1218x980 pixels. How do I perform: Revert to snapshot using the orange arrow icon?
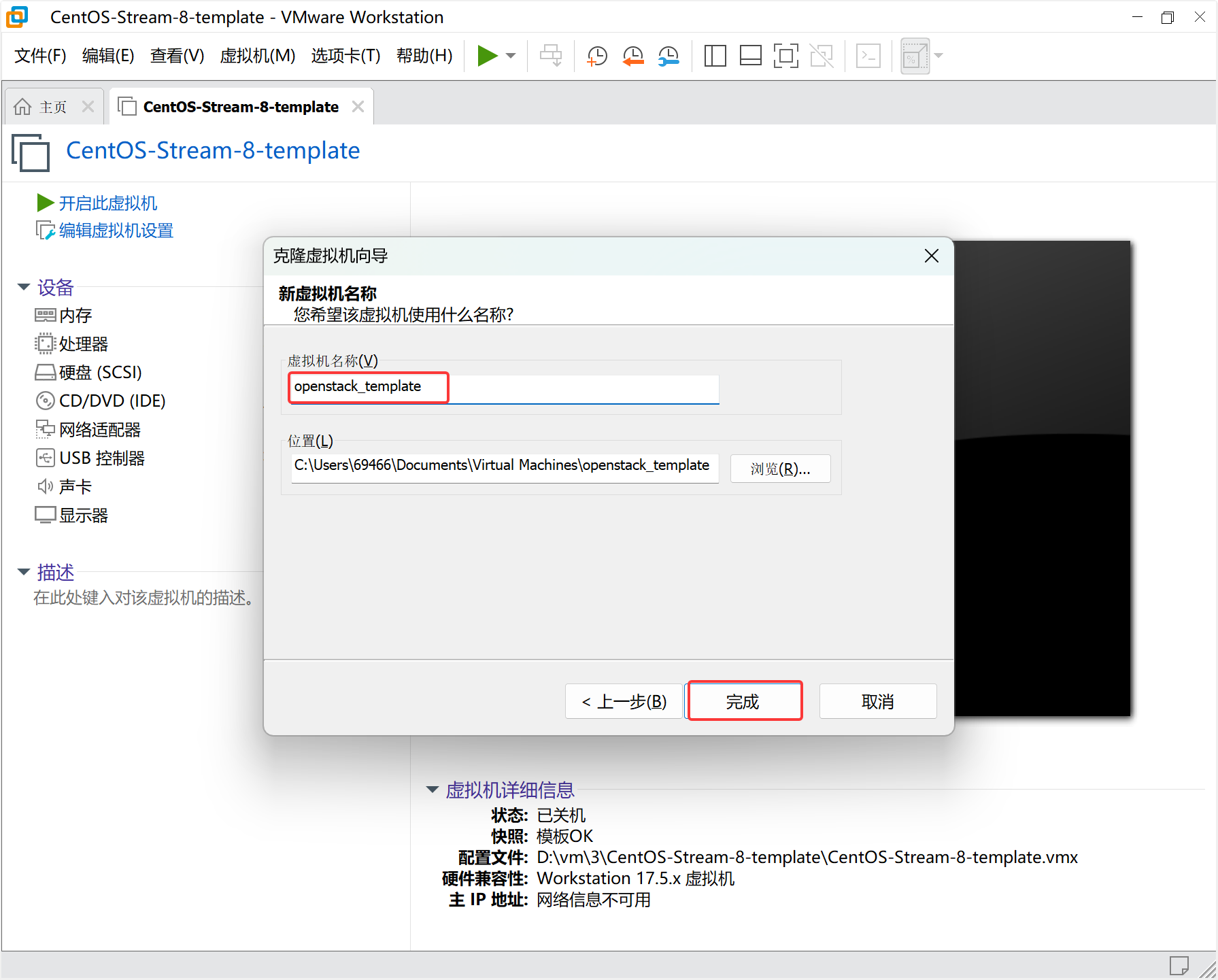tap(633, 56)
